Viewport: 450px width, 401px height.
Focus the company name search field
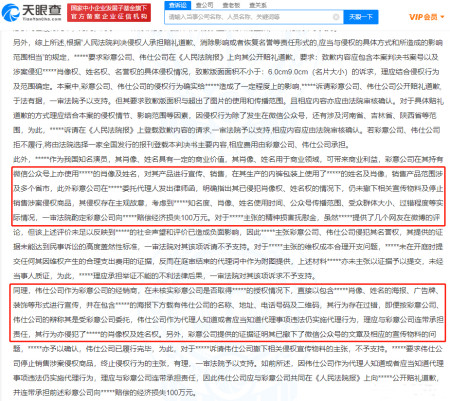254,17
